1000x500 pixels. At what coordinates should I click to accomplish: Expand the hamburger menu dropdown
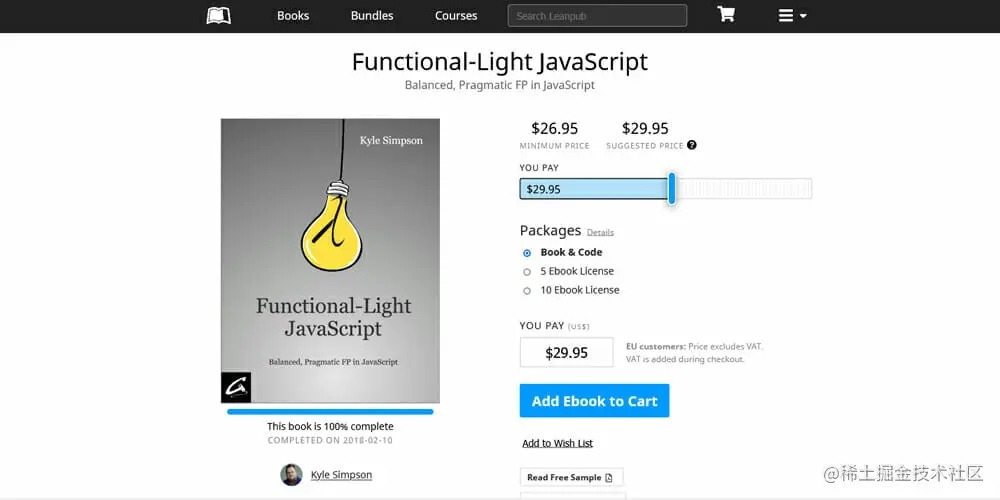[x=792, y=16]
